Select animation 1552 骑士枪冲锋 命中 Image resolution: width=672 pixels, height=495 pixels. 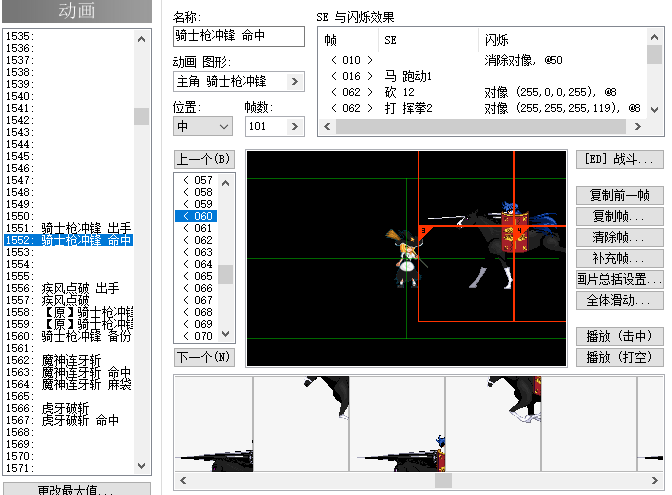coord(69,240)
